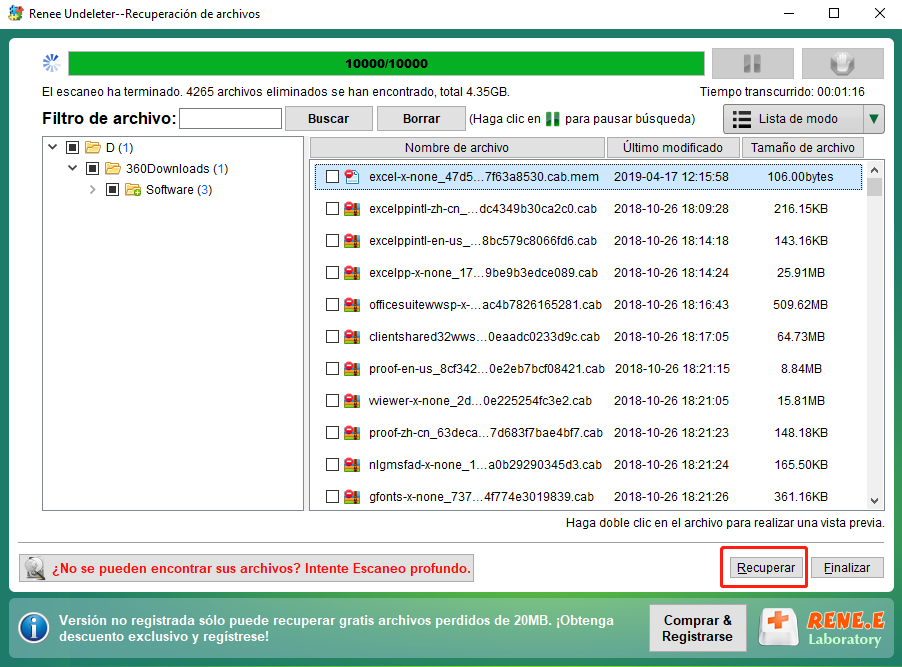Click file icon of excel-x-none cab.mem
Screen dimensions: 902x667
tap(352, 177)
